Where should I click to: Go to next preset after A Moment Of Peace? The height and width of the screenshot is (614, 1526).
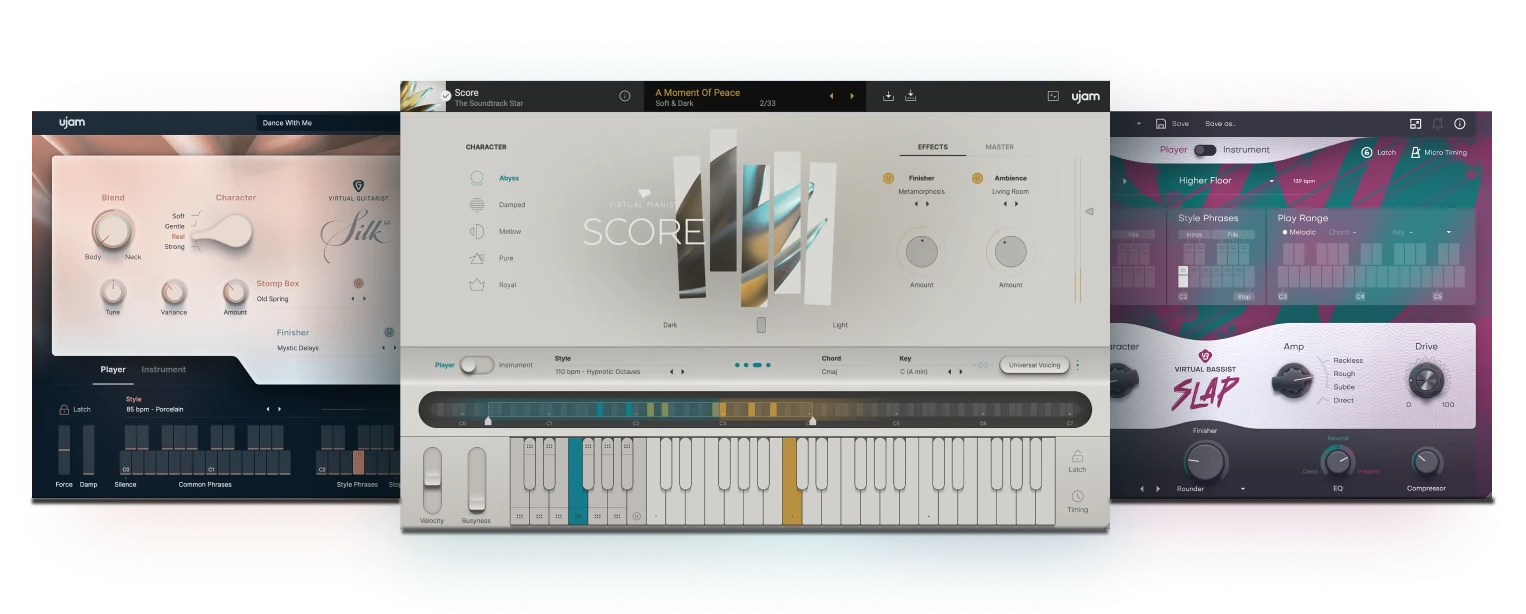tap(852, 97)
